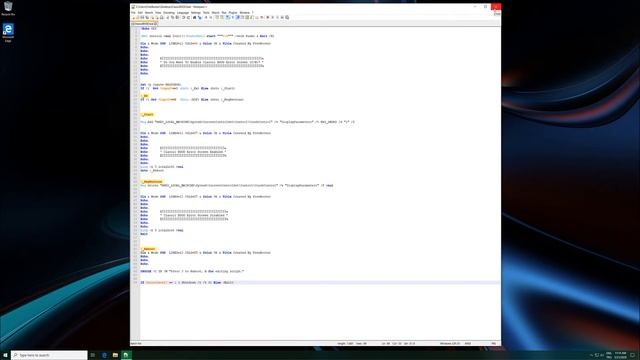640x360 pixels.
Task: Click the "Classic BSOD Error Screen Disabled" line
Action: tap(194, 215)
